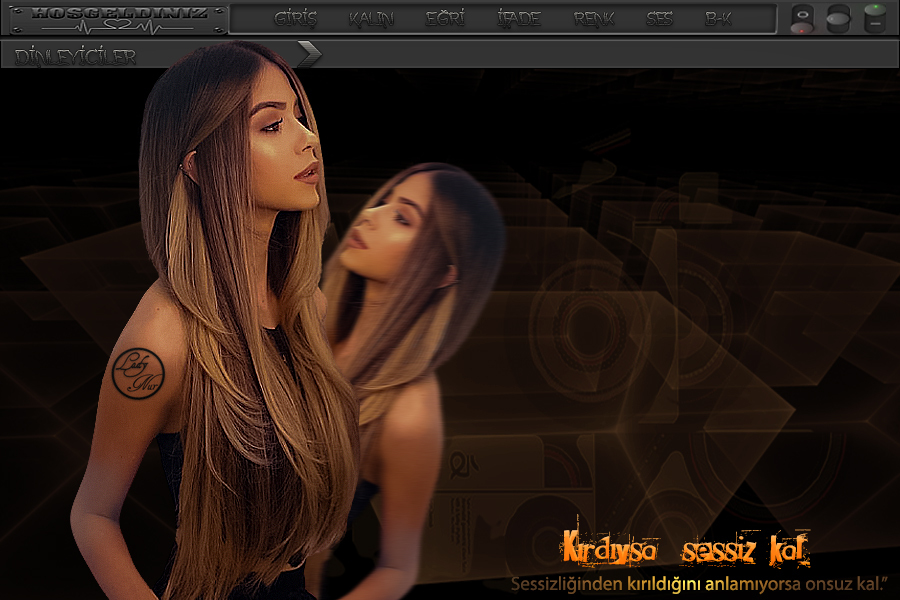Viewport: 900px width, 600px height.
Task: Click the 'Sessizliğinden kırıldığını' quote line
Action: pyautogui.click(x=700, y=583)
